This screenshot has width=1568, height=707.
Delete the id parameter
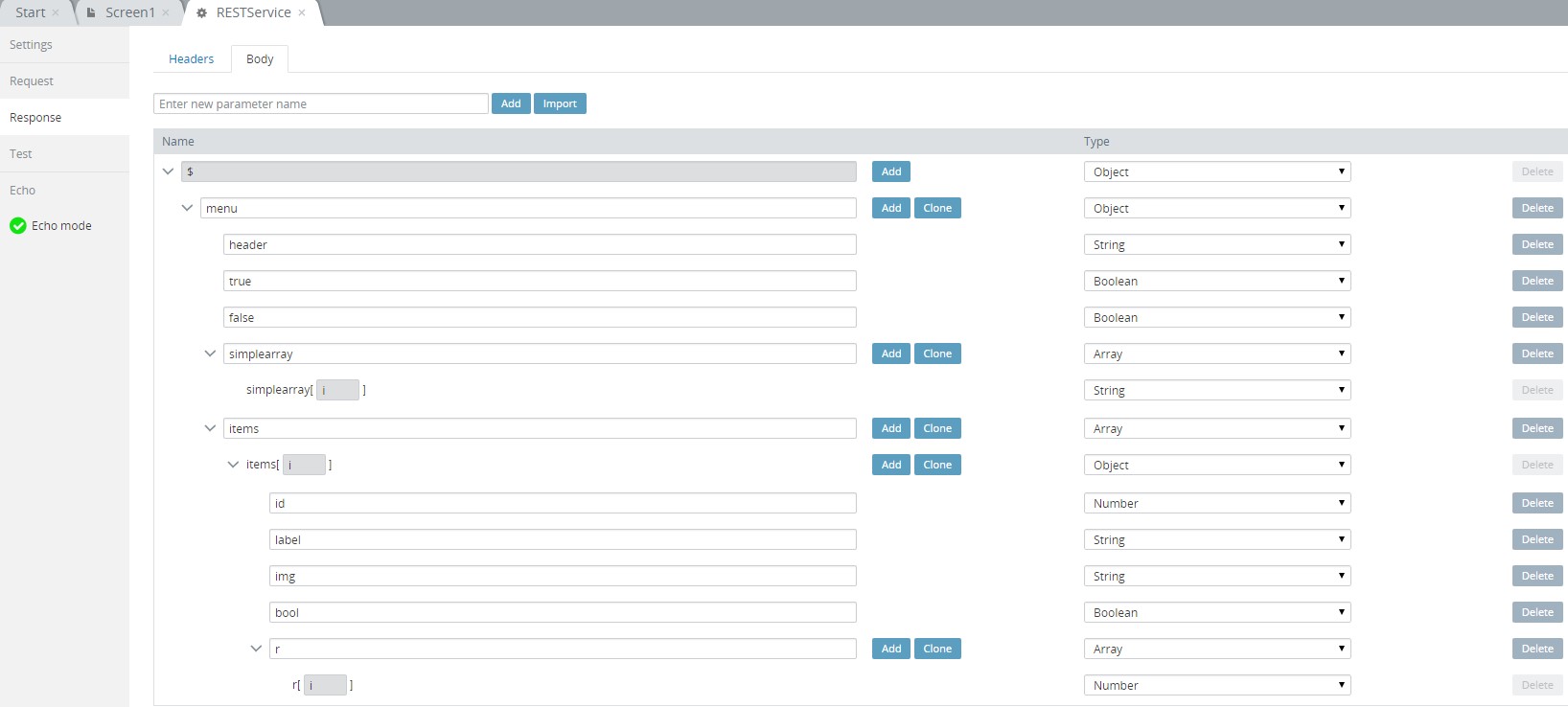pos(1537,503)
